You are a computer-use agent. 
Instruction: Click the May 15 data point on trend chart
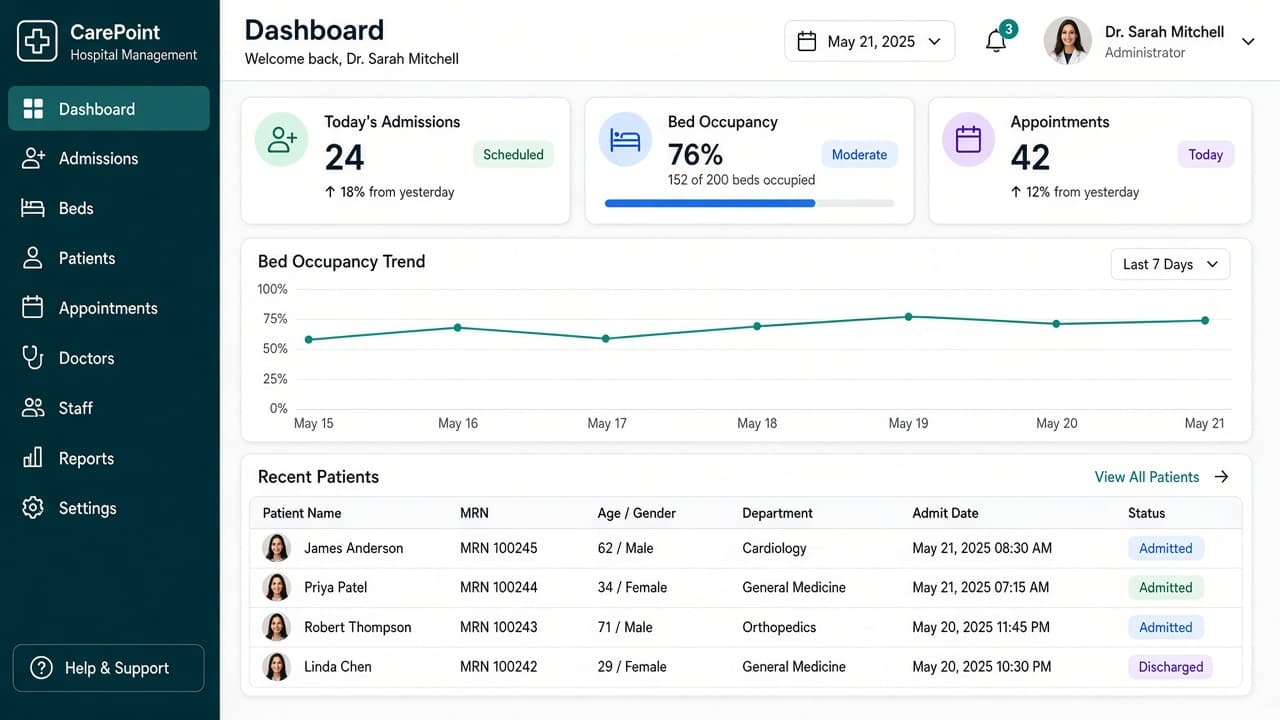(x=308, y=340)
